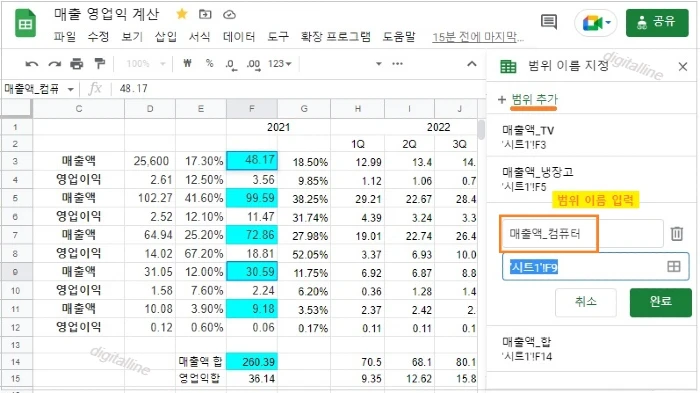Select the 매출액_냉장고 named range
The height and width of the screenshot is (393, 700).
pos(590,178)
